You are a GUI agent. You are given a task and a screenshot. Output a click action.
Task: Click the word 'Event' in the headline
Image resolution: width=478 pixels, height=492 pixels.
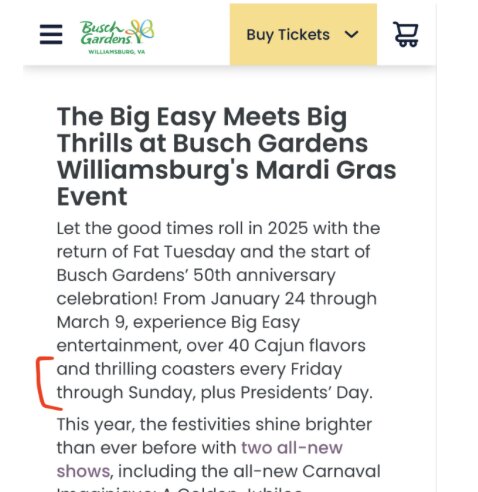pos(92,197)
